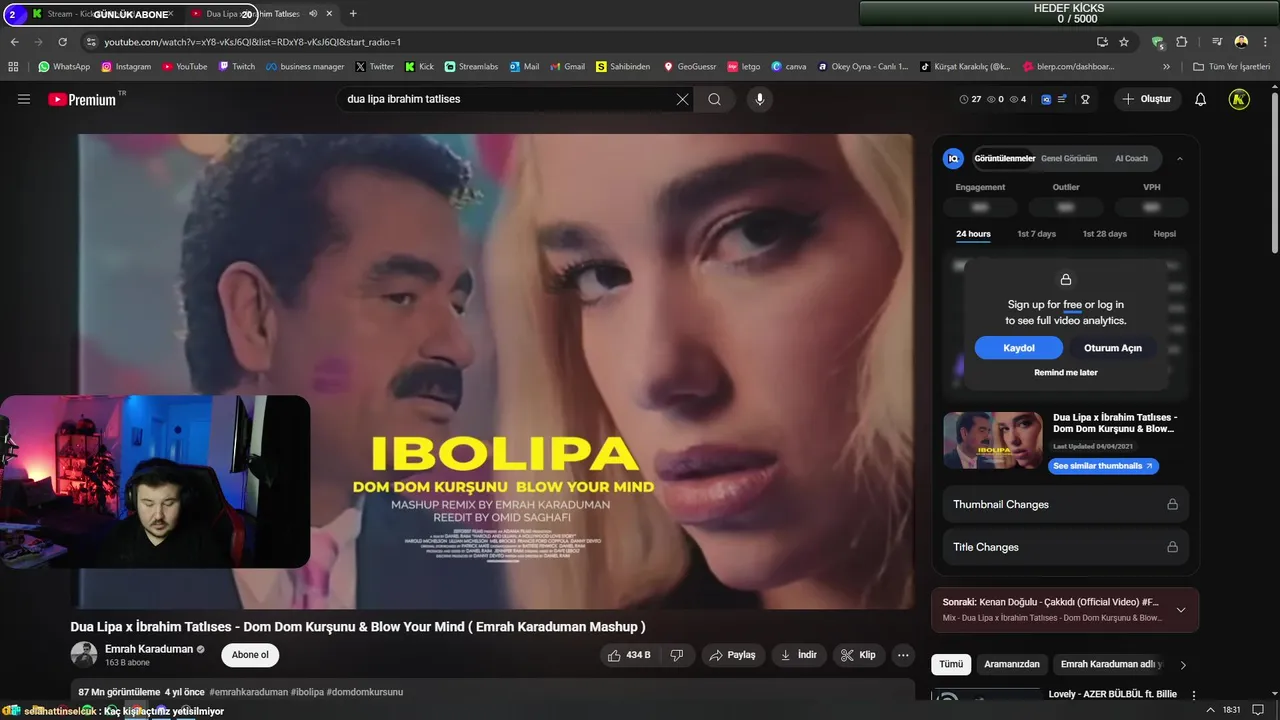The width and height of the screenshot is (1280, 720).
Task: Open the Twitch bookmark
Action: (237, 67)
